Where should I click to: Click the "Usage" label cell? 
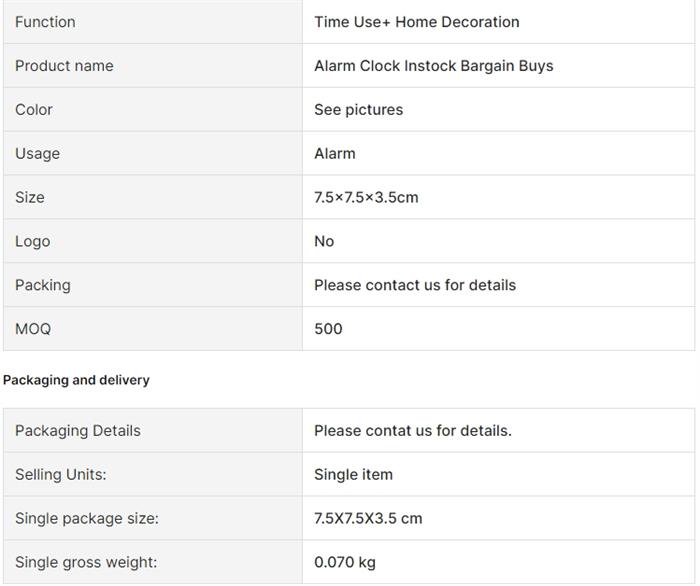tap(37, 154)
